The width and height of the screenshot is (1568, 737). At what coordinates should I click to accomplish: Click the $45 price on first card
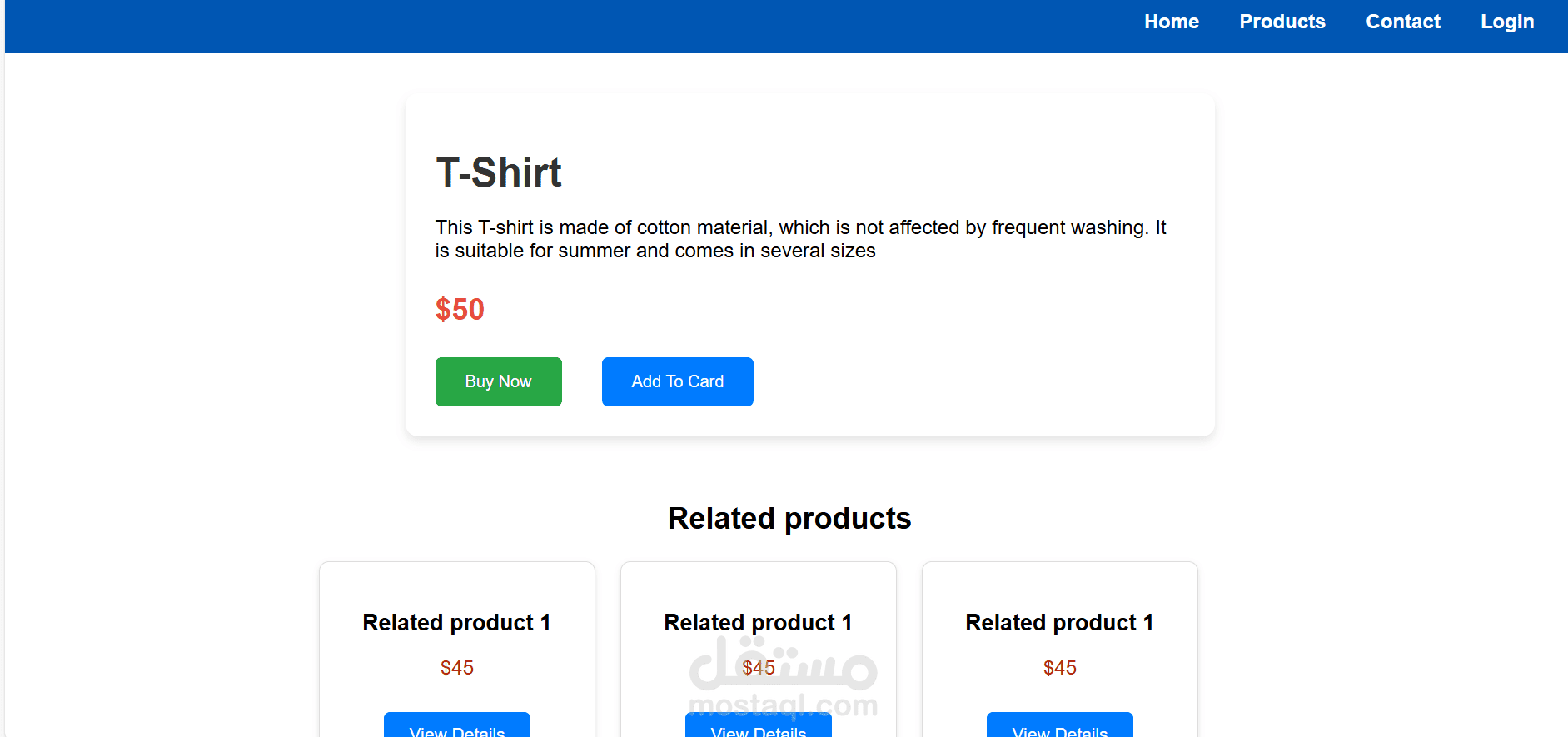(456, 668)
